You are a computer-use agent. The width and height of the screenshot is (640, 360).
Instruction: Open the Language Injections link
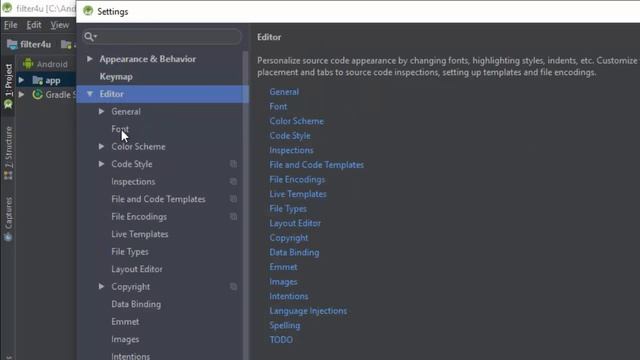tap(308, 311)
